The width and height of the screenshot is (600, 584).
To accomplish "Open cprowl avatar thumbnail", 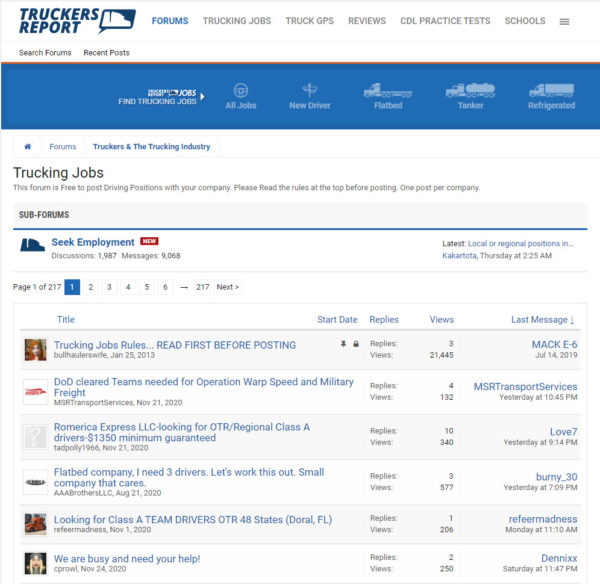I will click(36, 563).
